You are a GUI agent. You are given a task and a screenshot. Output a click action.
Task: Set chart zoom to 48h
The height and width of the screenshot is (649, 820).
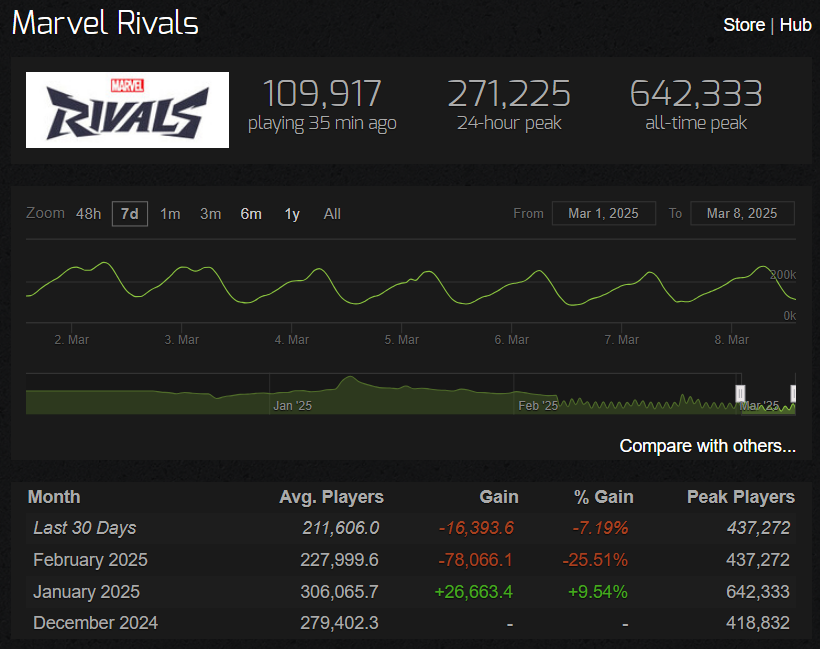coord(88,214)
